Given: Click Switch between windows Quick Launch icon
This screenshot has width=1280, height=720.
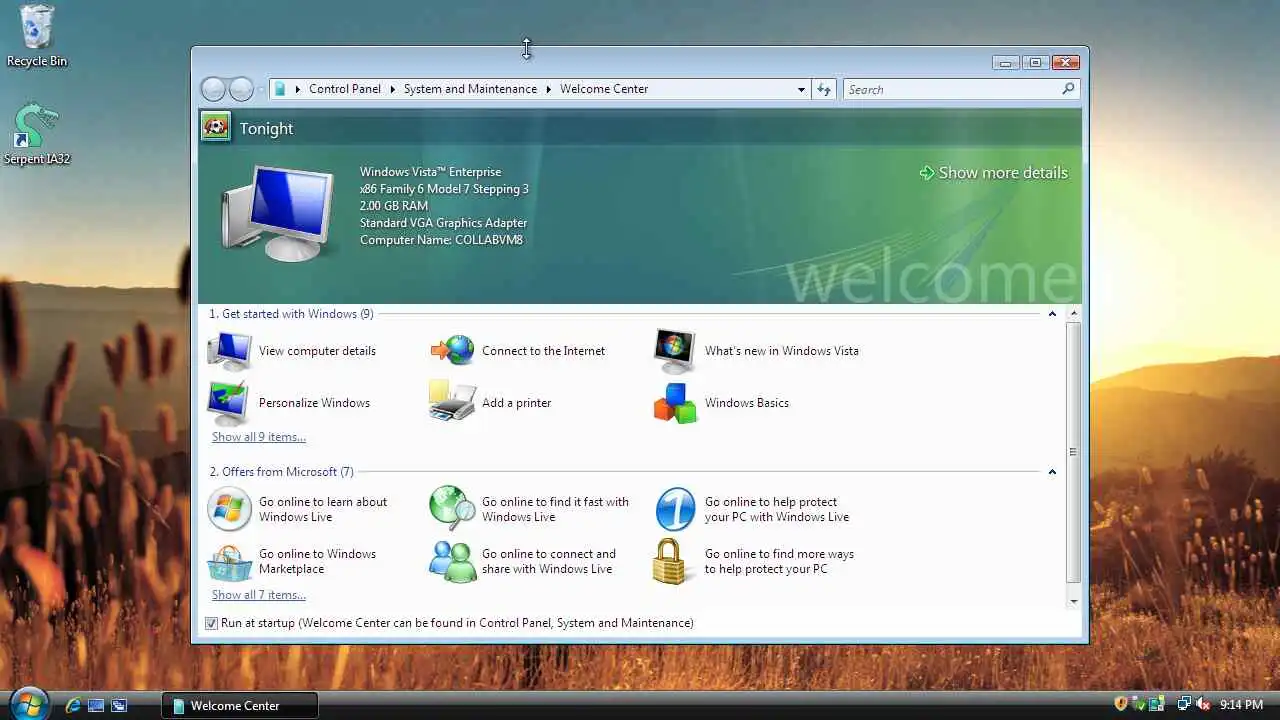Looking at the screenshot, I should (119, 706).
